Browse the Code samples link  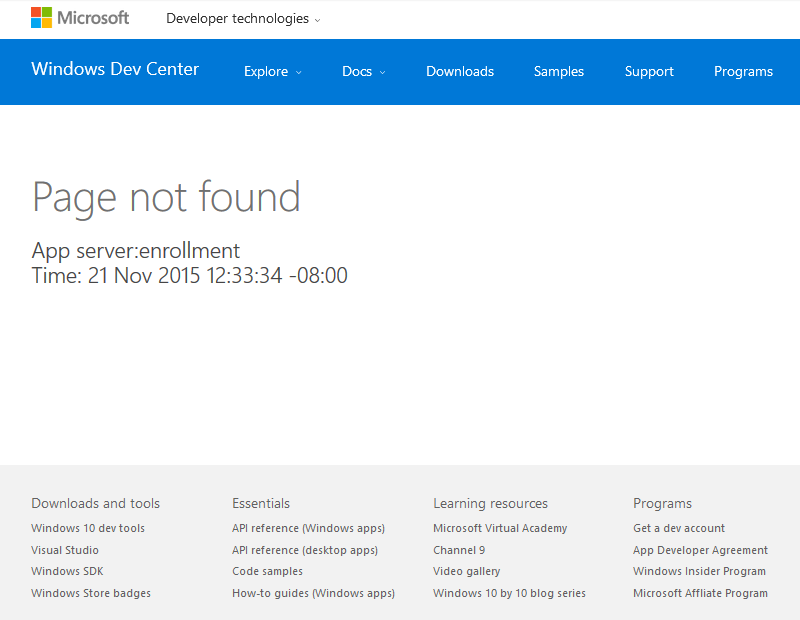[267, 571]
